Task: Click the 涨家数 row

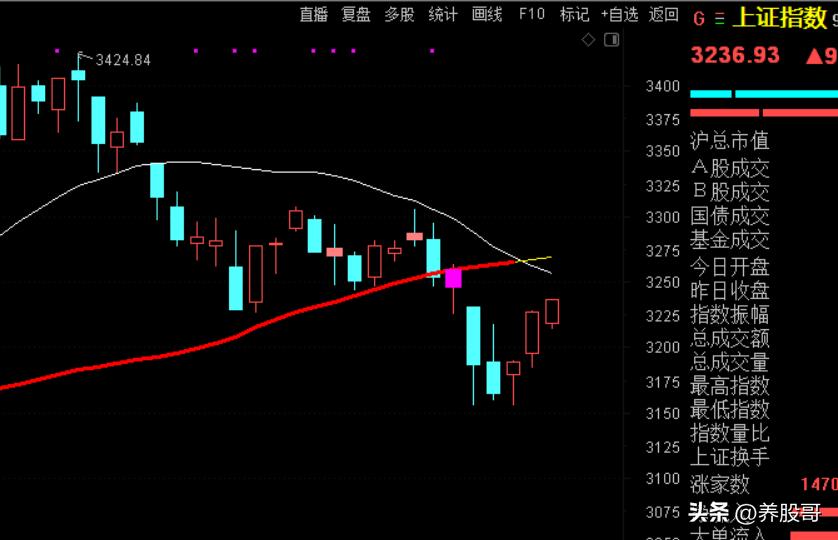Action: pyautogui.click(x=764, y=484)
